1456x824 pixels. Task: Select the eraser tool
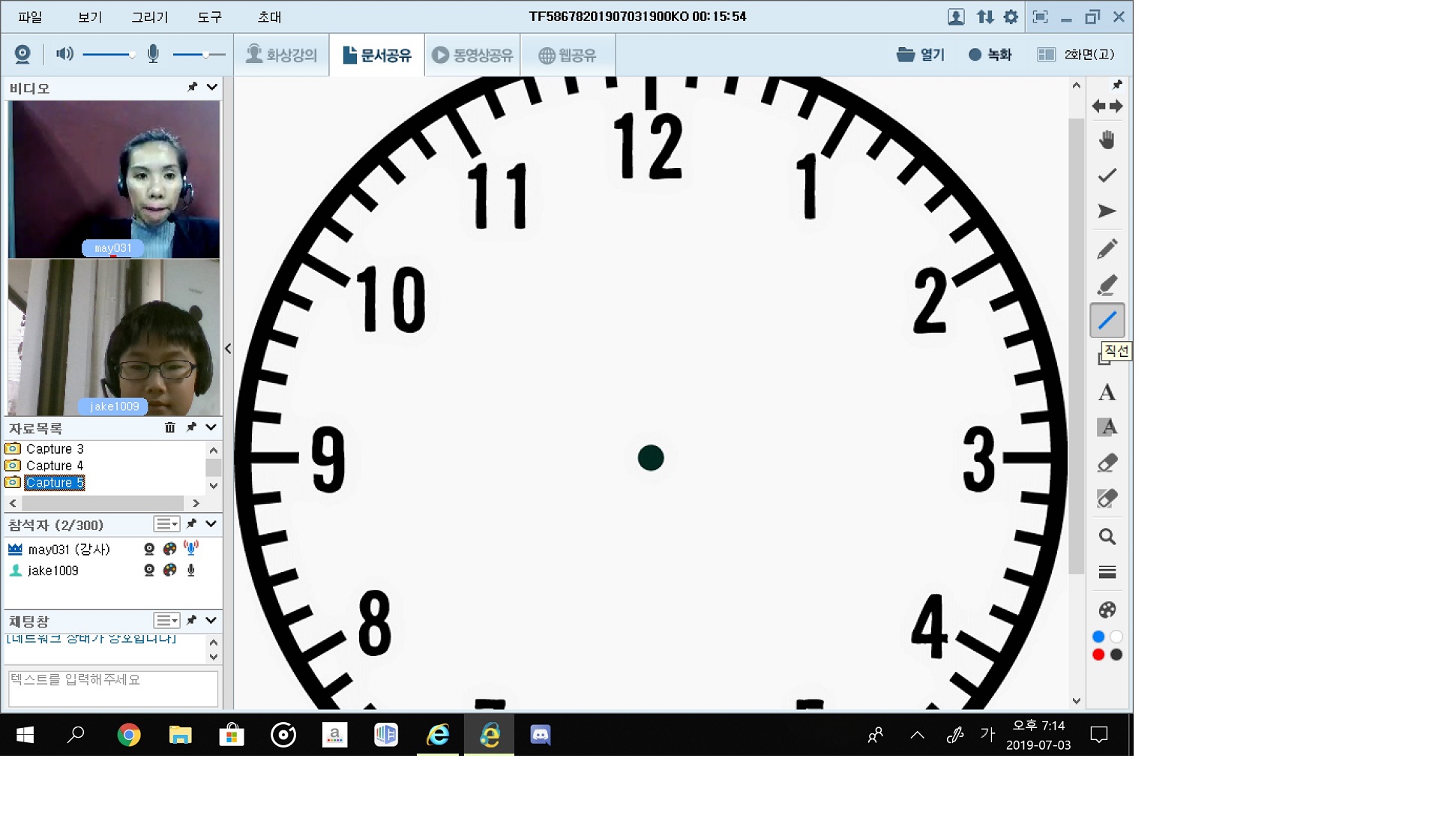[x=1107, y=463]
